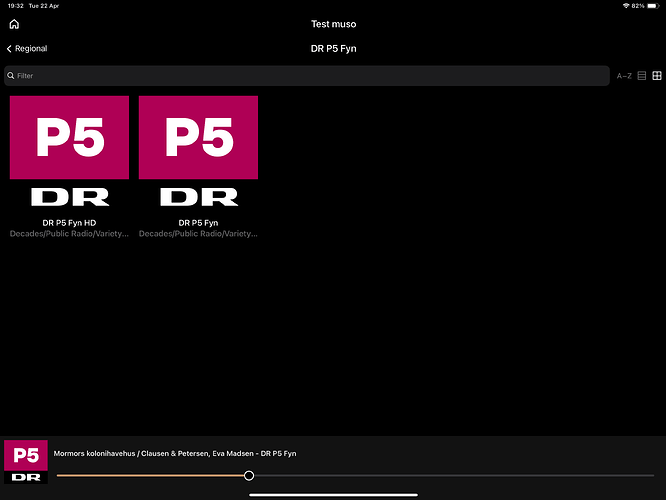The height and width of the screenshot is (500, 666).
Task: Switch to grid view layout
Action: pos(657,76)
